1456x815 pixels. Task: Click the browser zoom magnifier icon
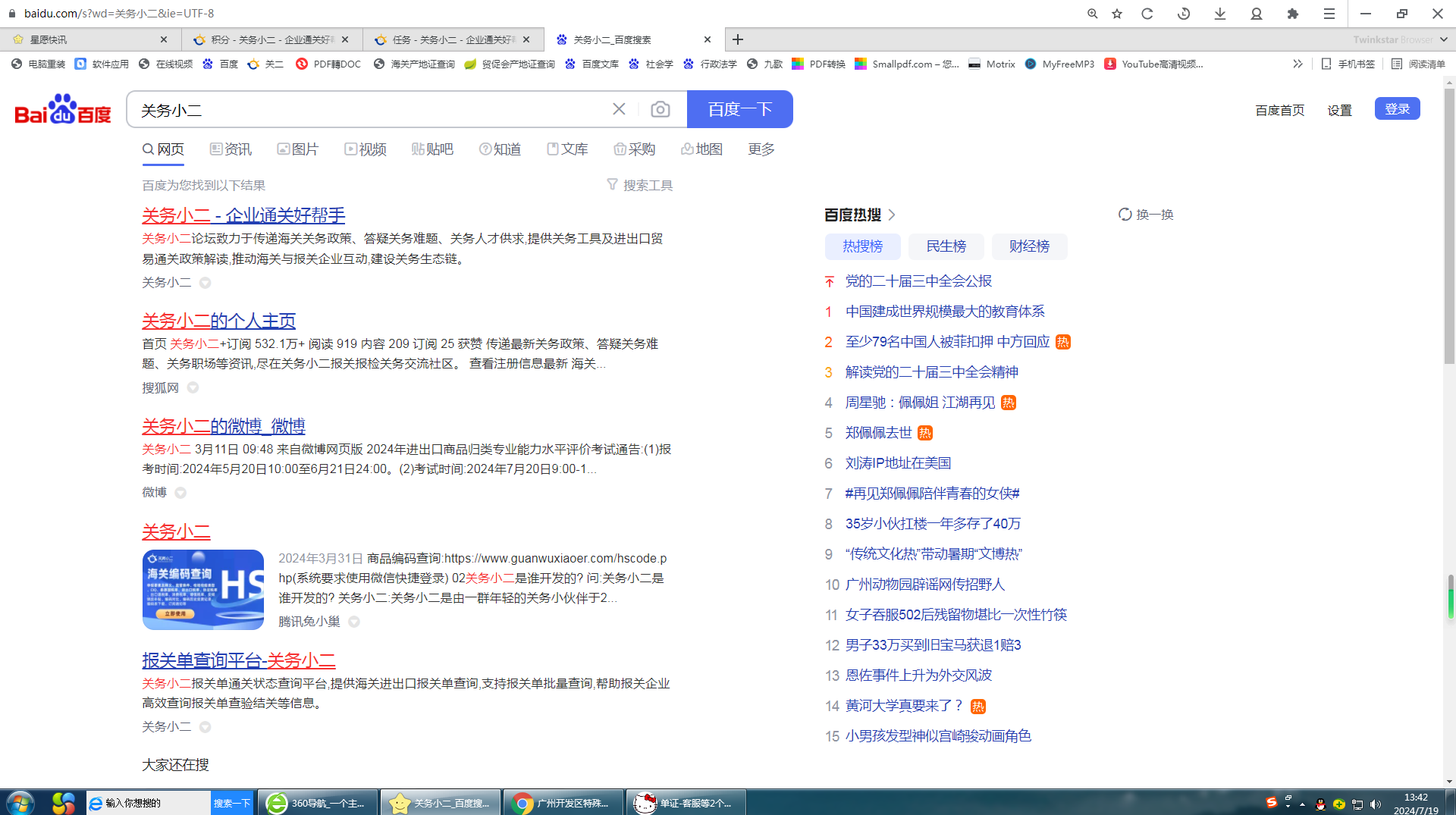coord(1092,14)
